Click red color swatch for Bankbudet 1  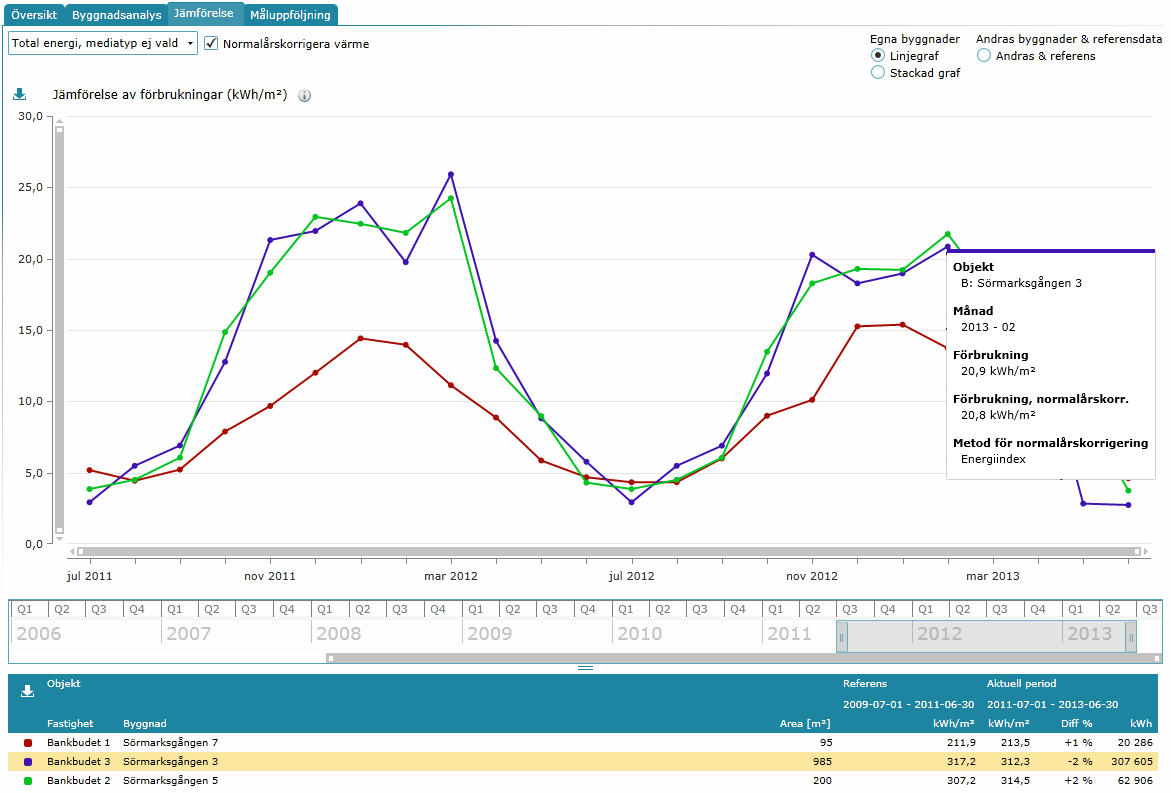(28, 743)
